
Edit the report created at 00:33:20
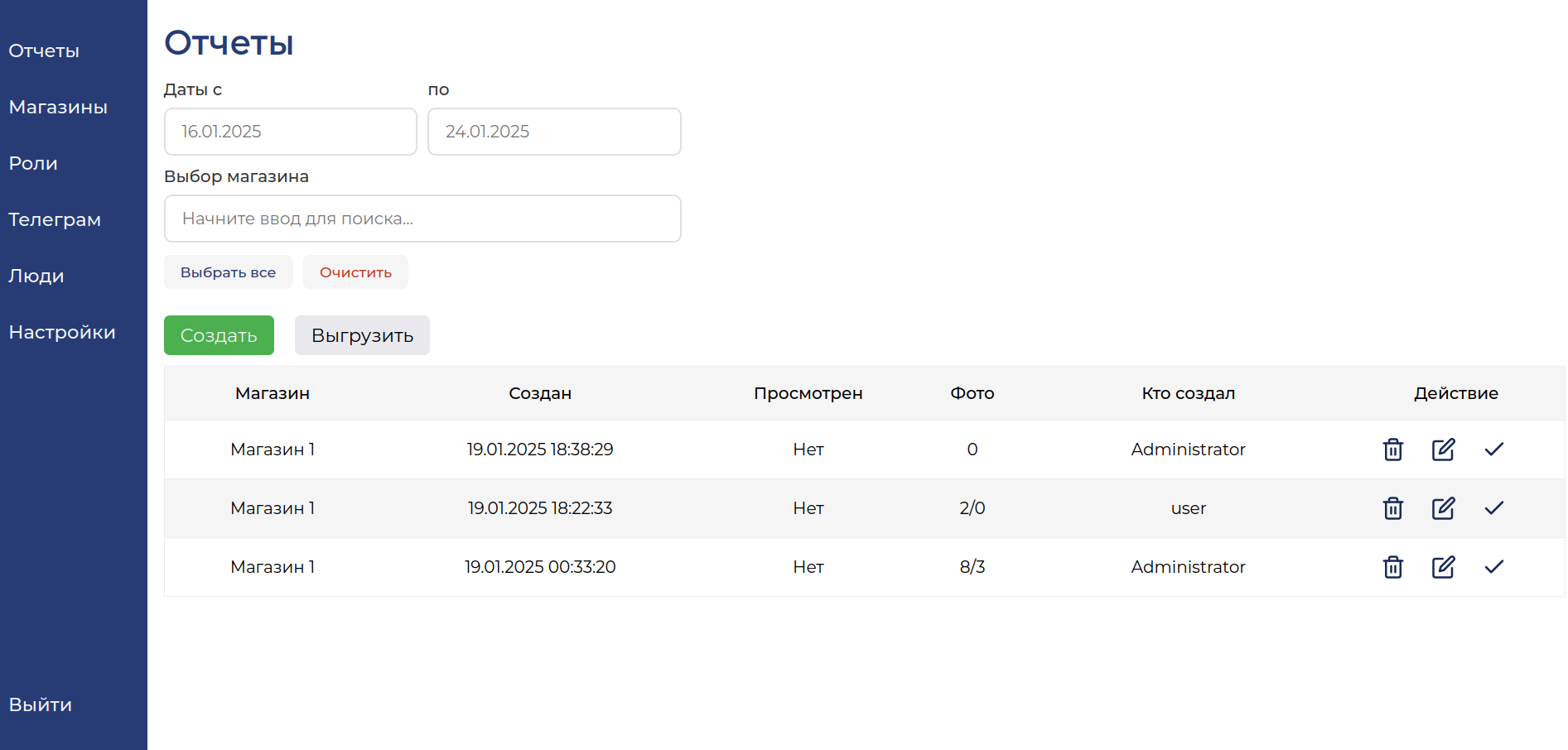coord(1444,567)
